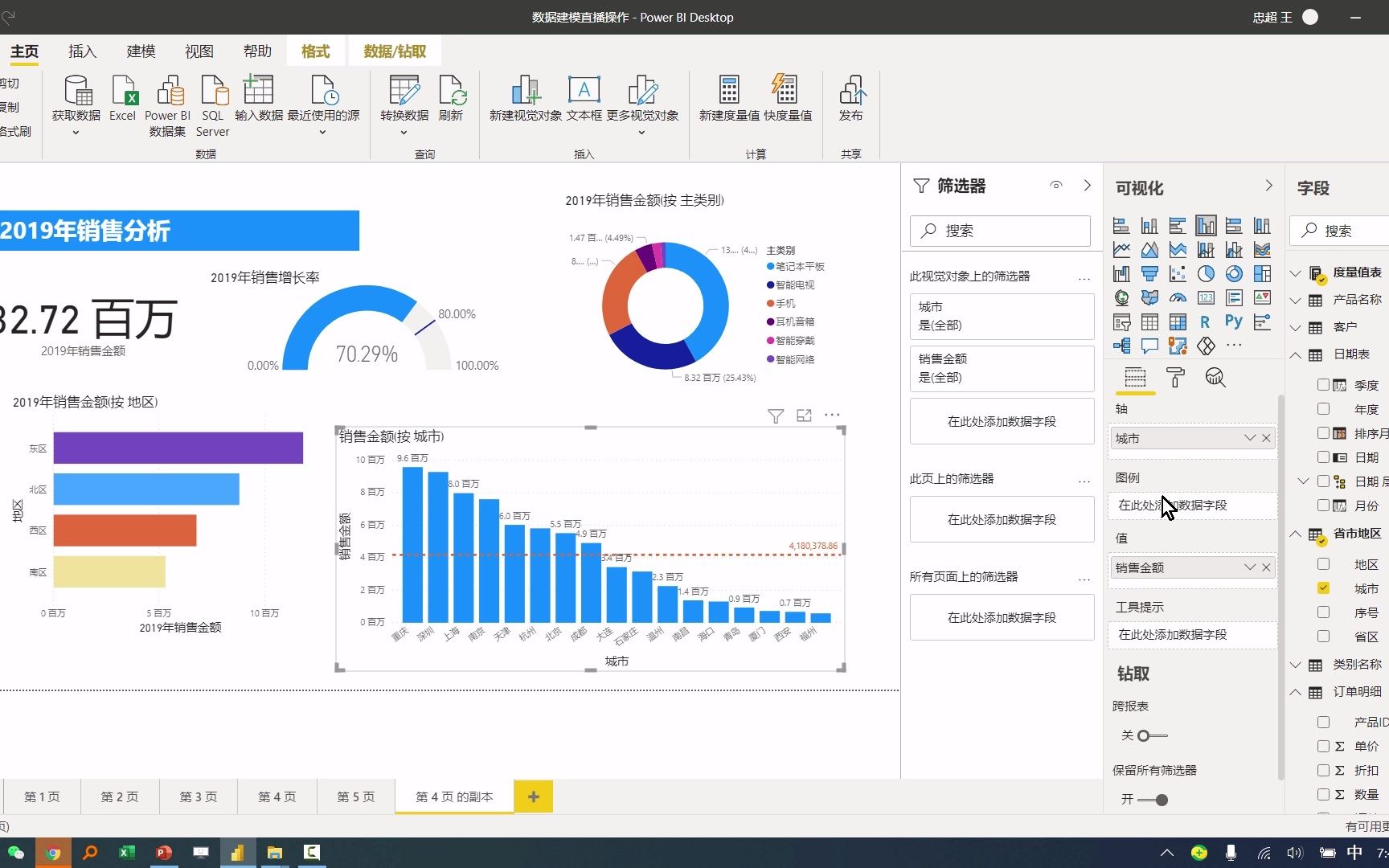Select the gauge visual icon
The height and width of the screenshot is (868, 1389).
click(x=1178, y=297)
